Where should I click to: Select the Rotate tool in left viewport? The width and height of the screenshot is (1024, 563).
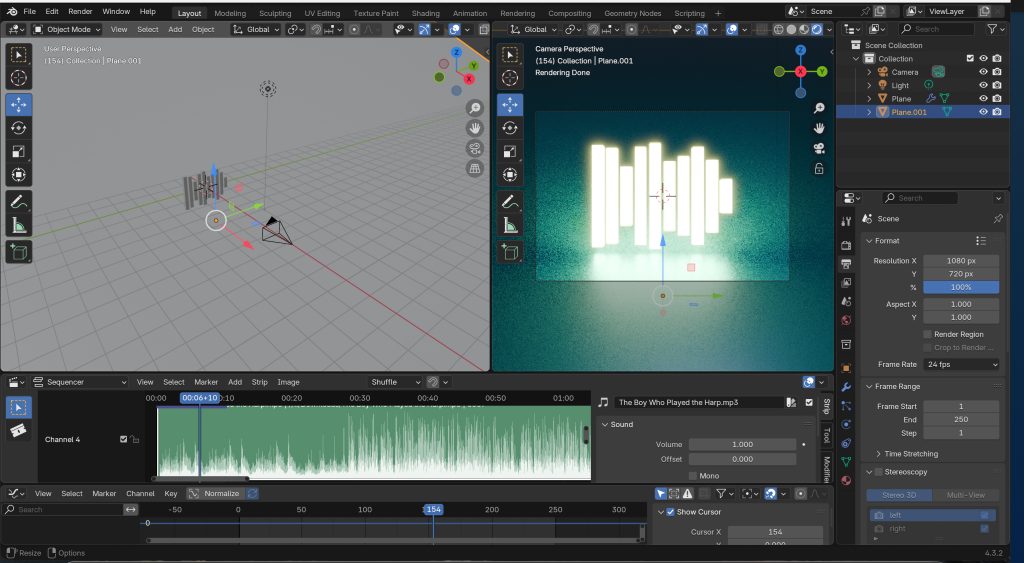tap(19, 128)
